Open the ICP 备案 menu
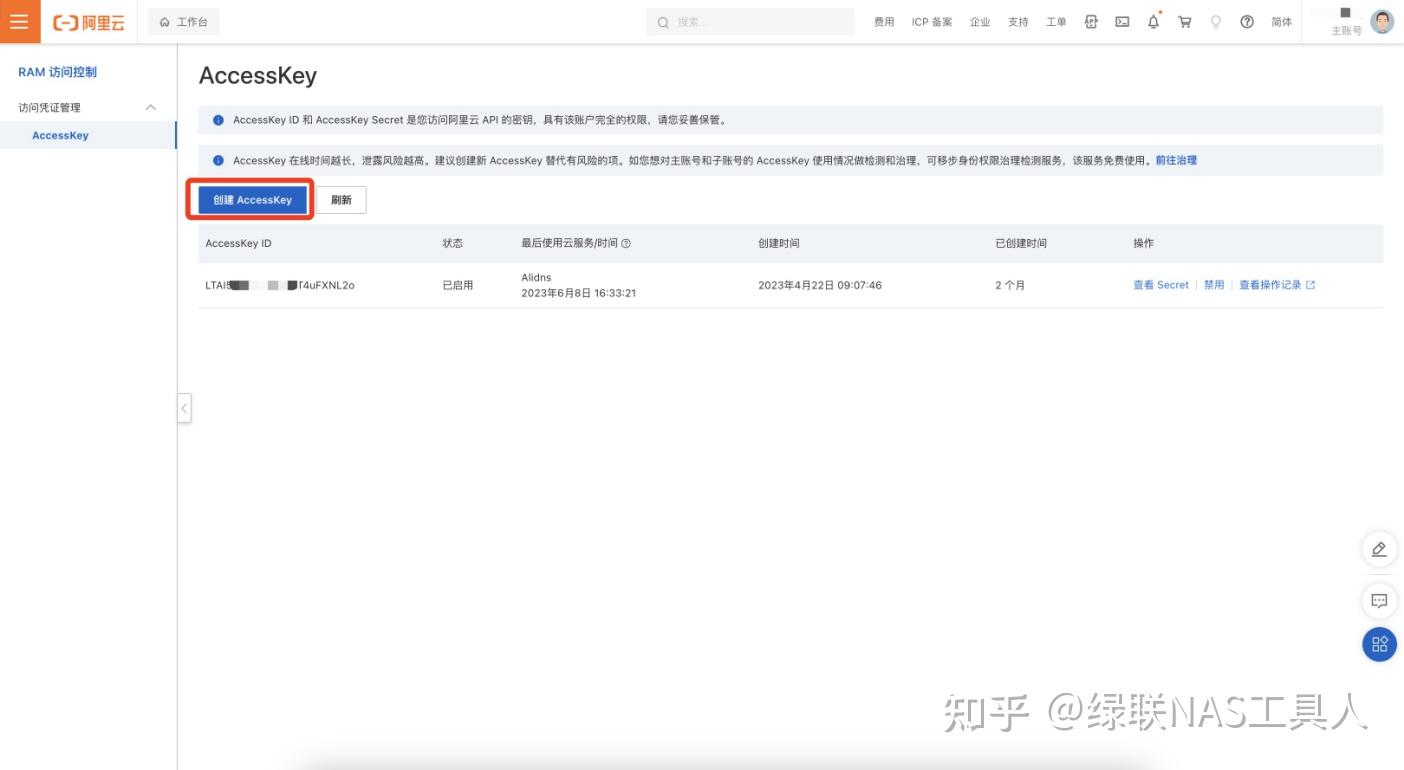 click(x=932, y=22)
